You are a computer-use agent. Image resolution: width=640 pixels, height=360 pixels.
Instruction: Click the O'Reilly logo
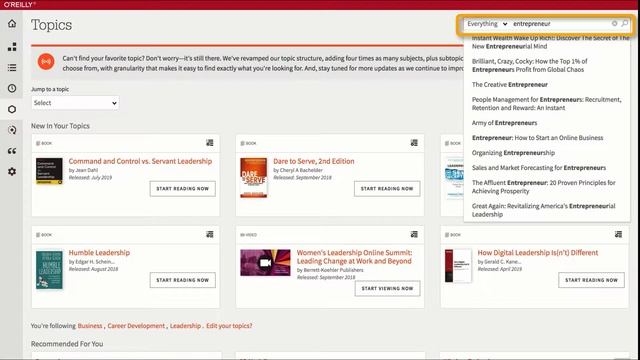pos(19,4)
